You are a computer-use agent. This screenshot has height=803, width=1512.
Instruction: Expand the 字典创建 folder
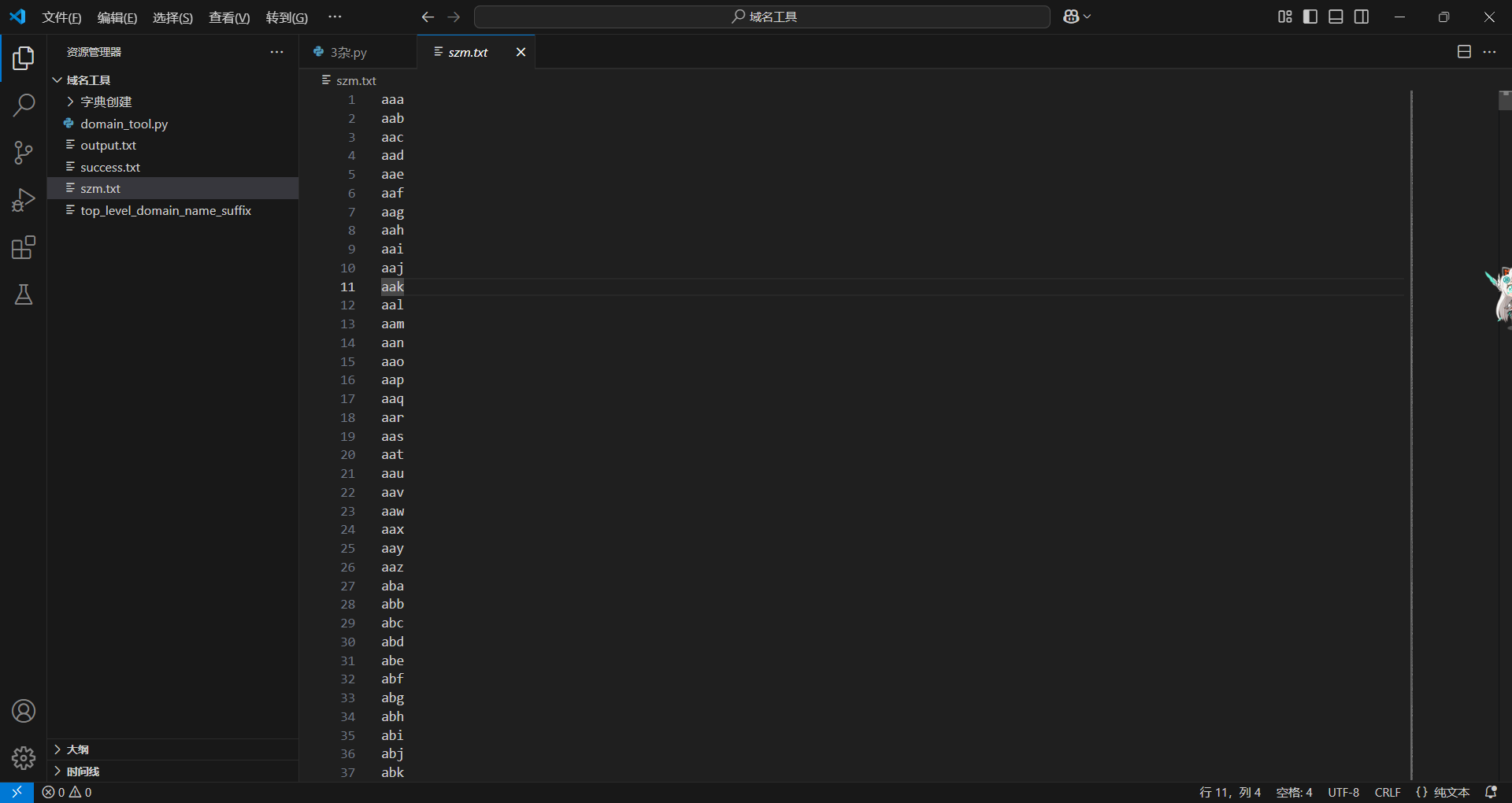coord(106,102)
